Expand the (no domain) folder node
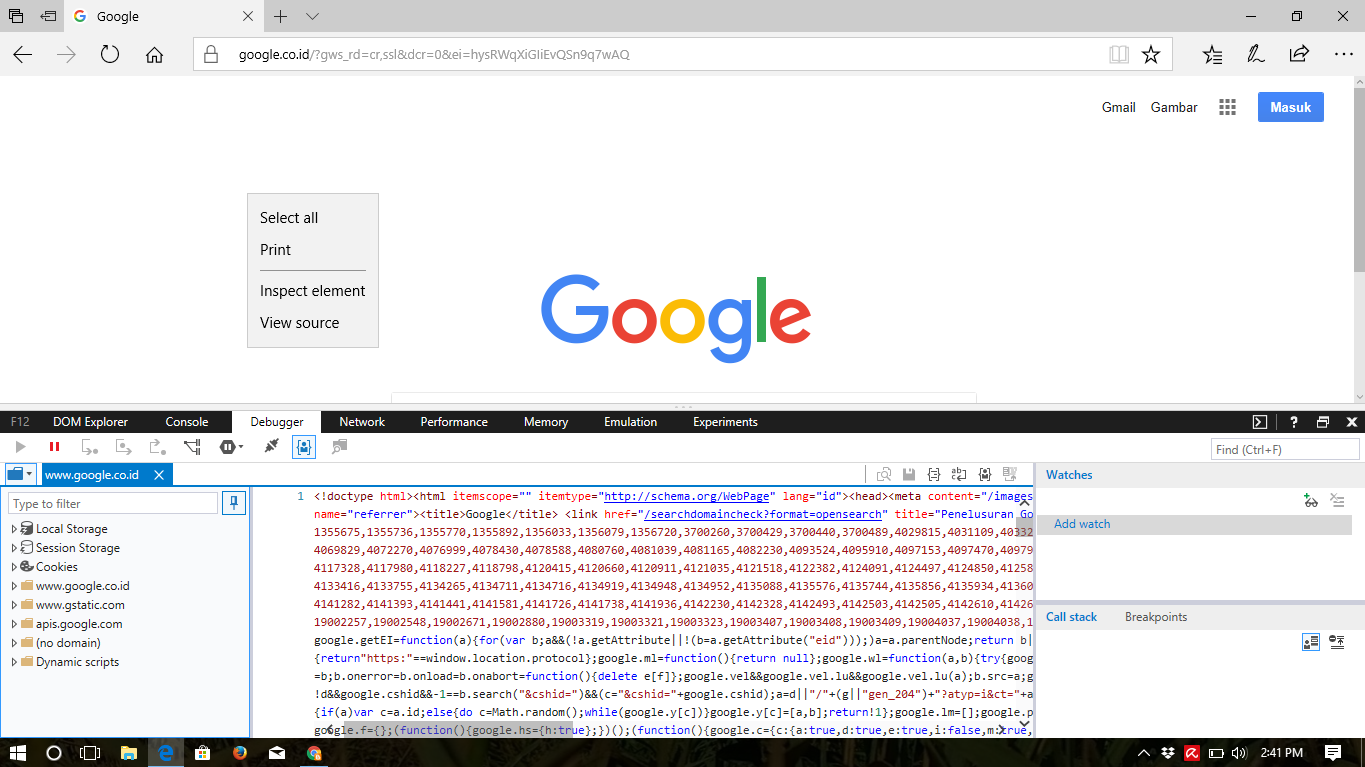 (x=14, y=643)
